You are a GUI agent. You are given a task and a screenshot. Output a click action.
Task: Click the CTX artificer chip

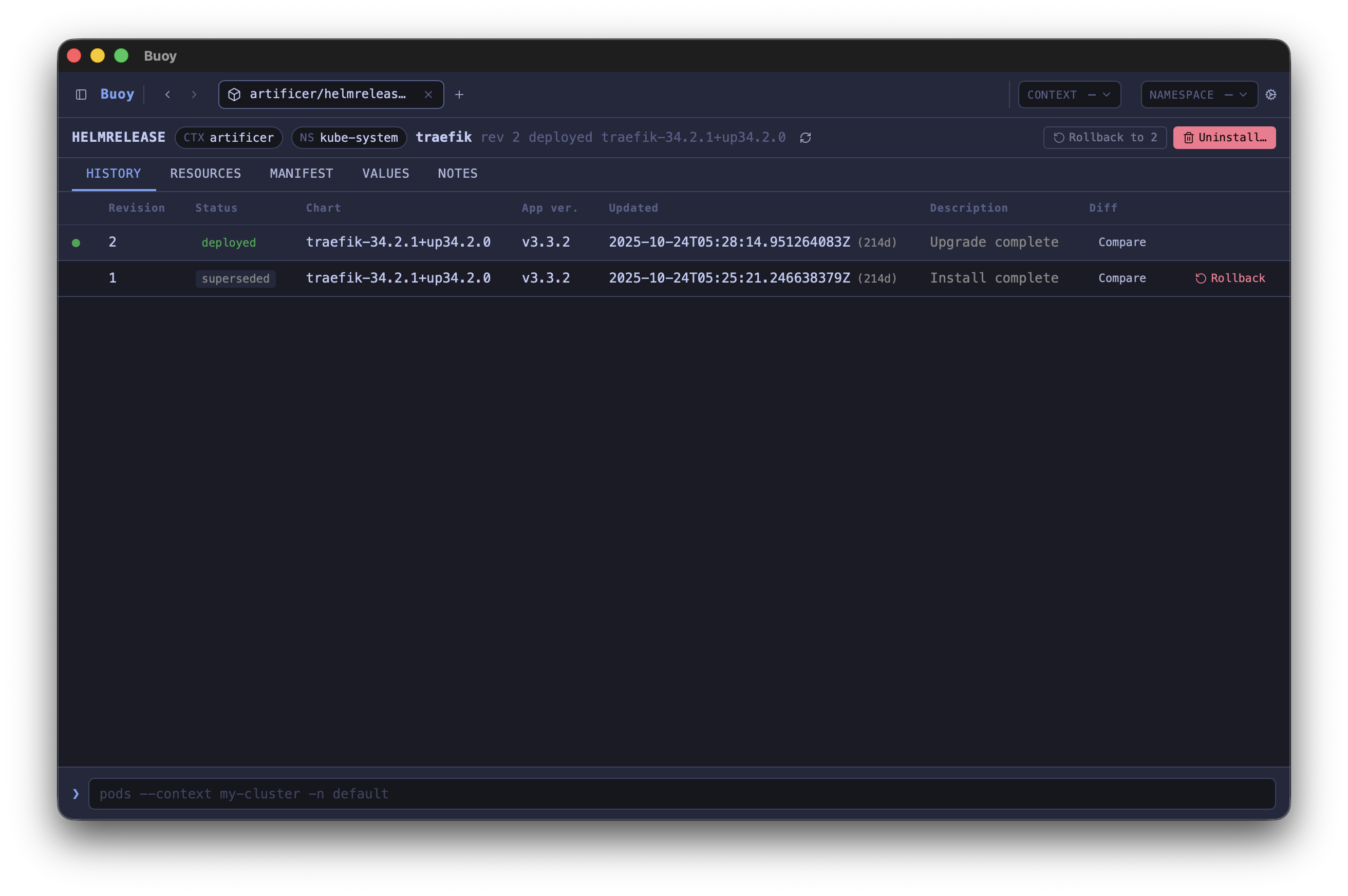point(229,138)
